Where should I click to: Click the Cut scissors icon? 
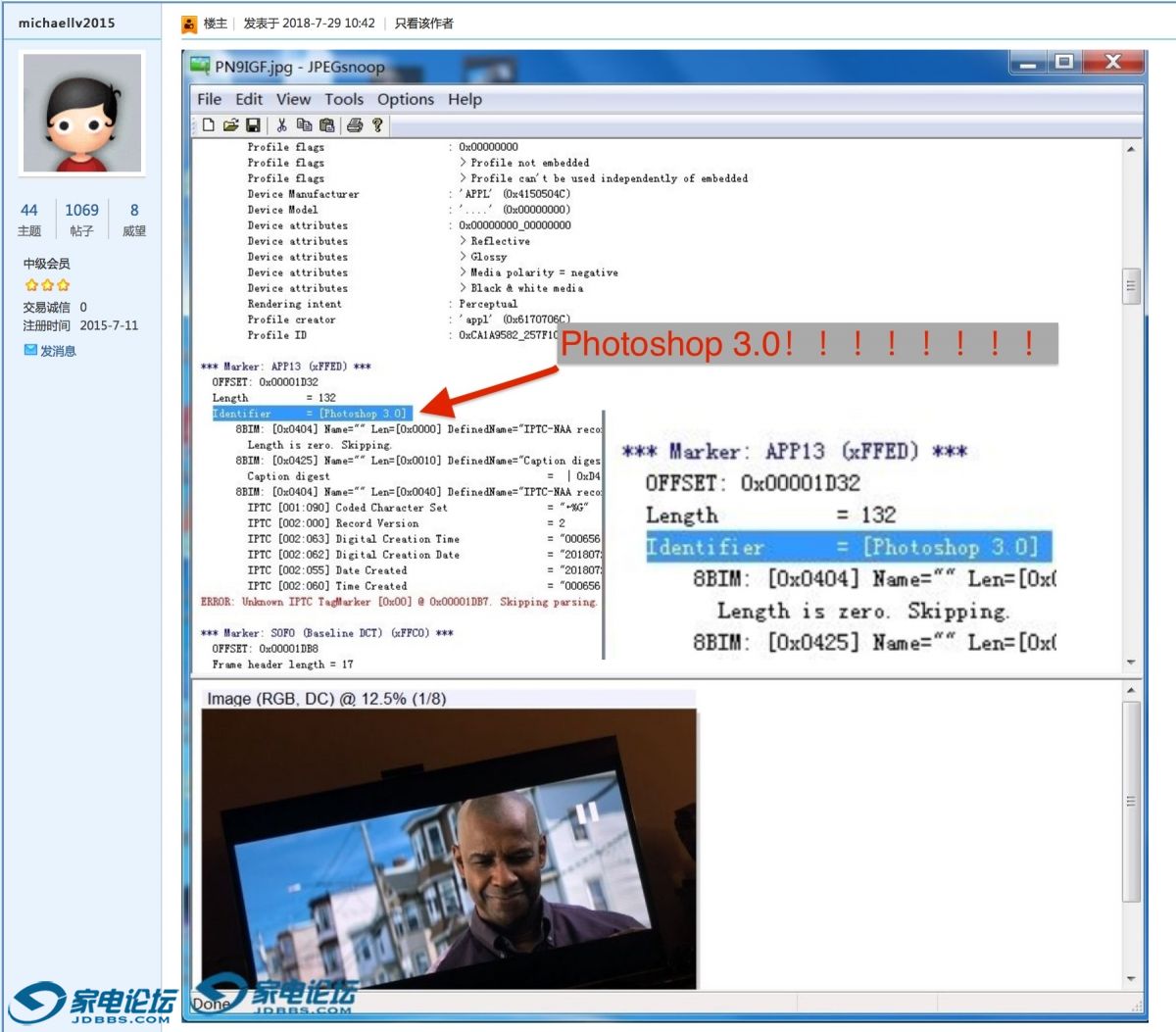pos(281,125)
